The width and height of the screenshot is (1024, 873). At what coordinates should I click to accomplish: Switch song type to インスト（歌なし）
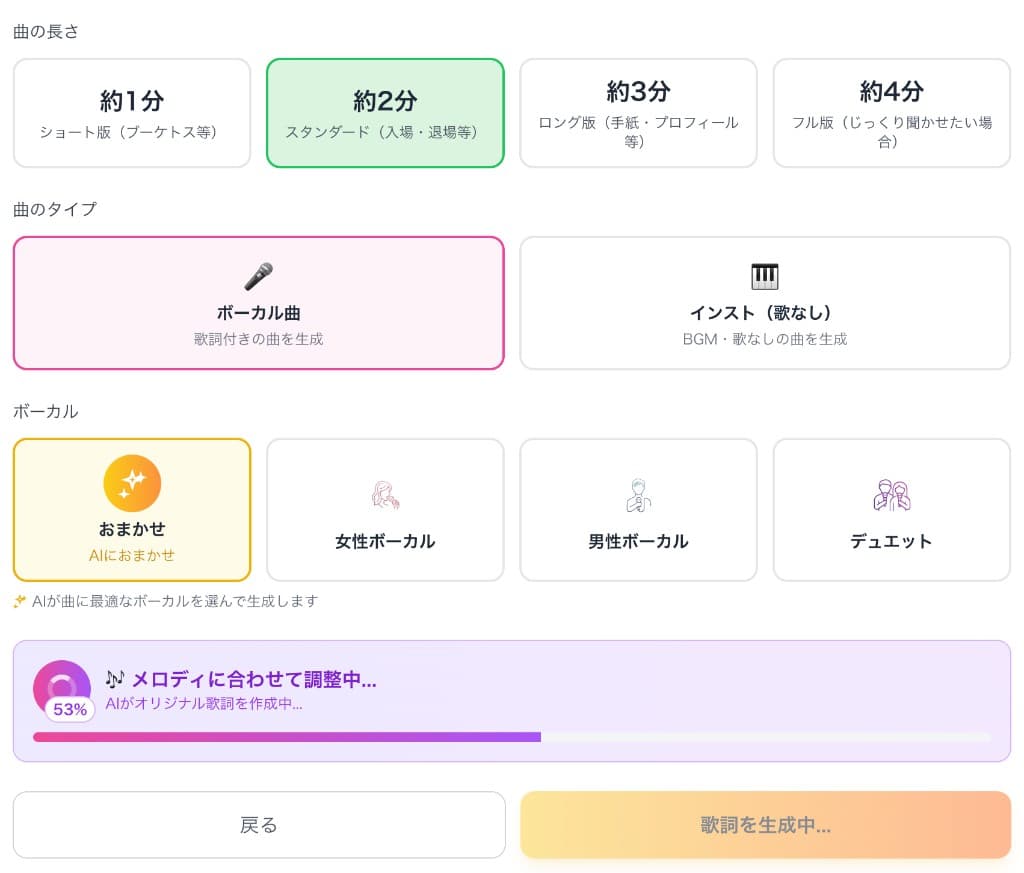(765, 302)
